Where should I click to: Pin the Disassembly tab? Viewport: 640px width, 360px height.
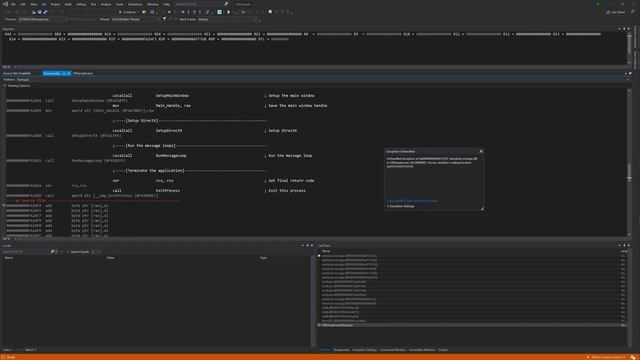(x=64, y=73)
